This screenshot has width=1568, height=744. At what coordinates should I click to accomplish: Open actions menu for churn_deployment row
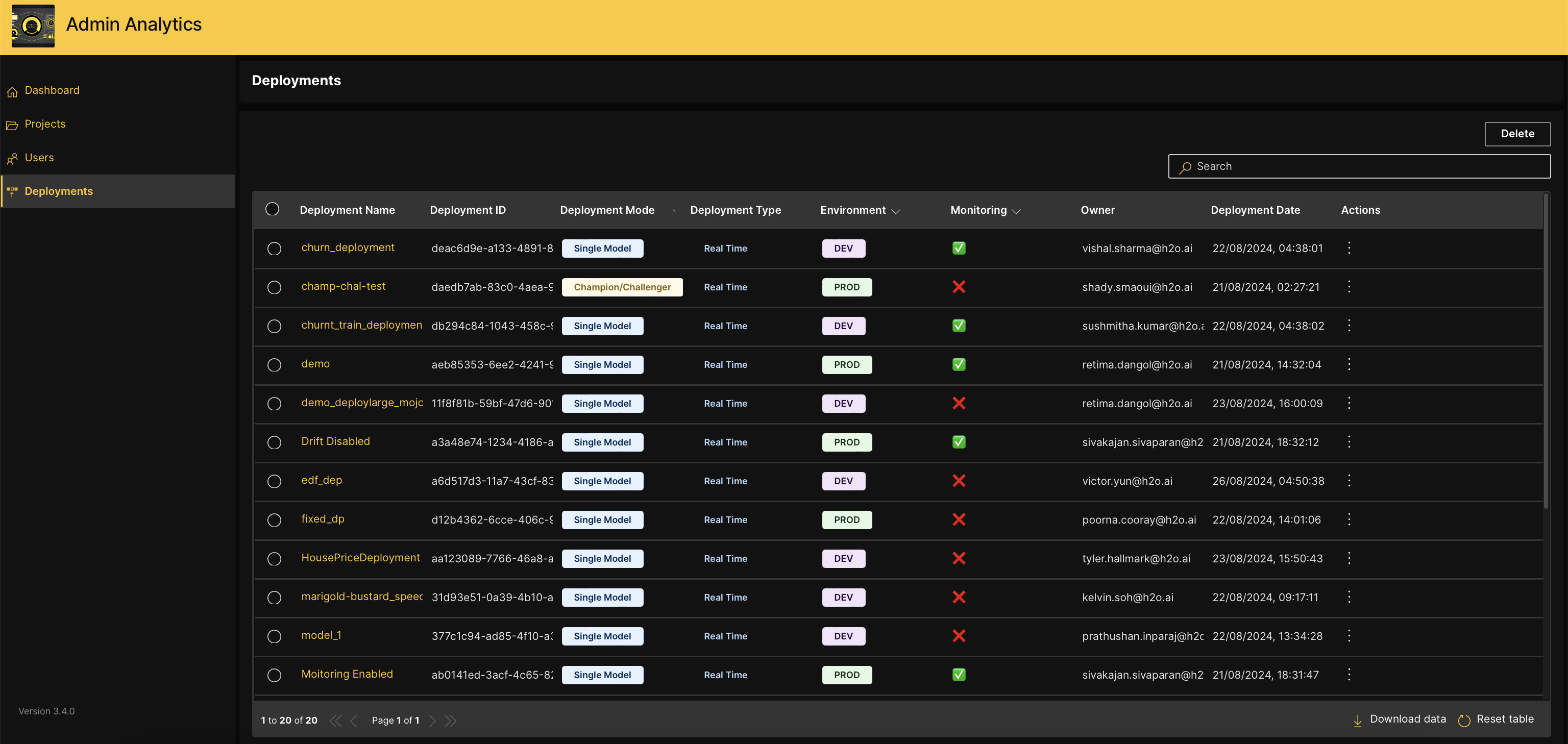click(x=1349, y=247)
